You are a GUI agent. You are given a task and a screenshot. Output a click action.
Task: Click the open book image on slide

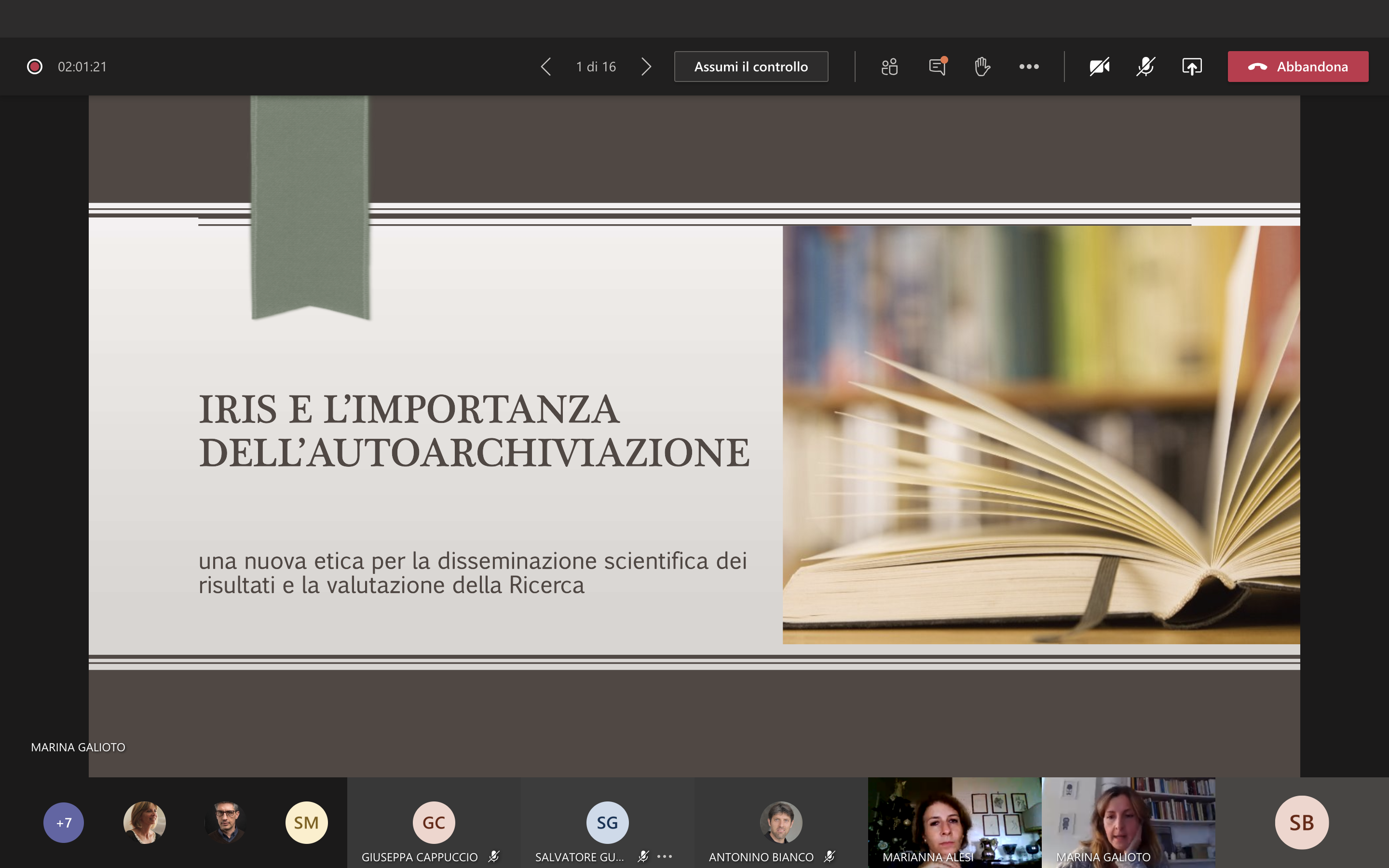point(1041,434)
